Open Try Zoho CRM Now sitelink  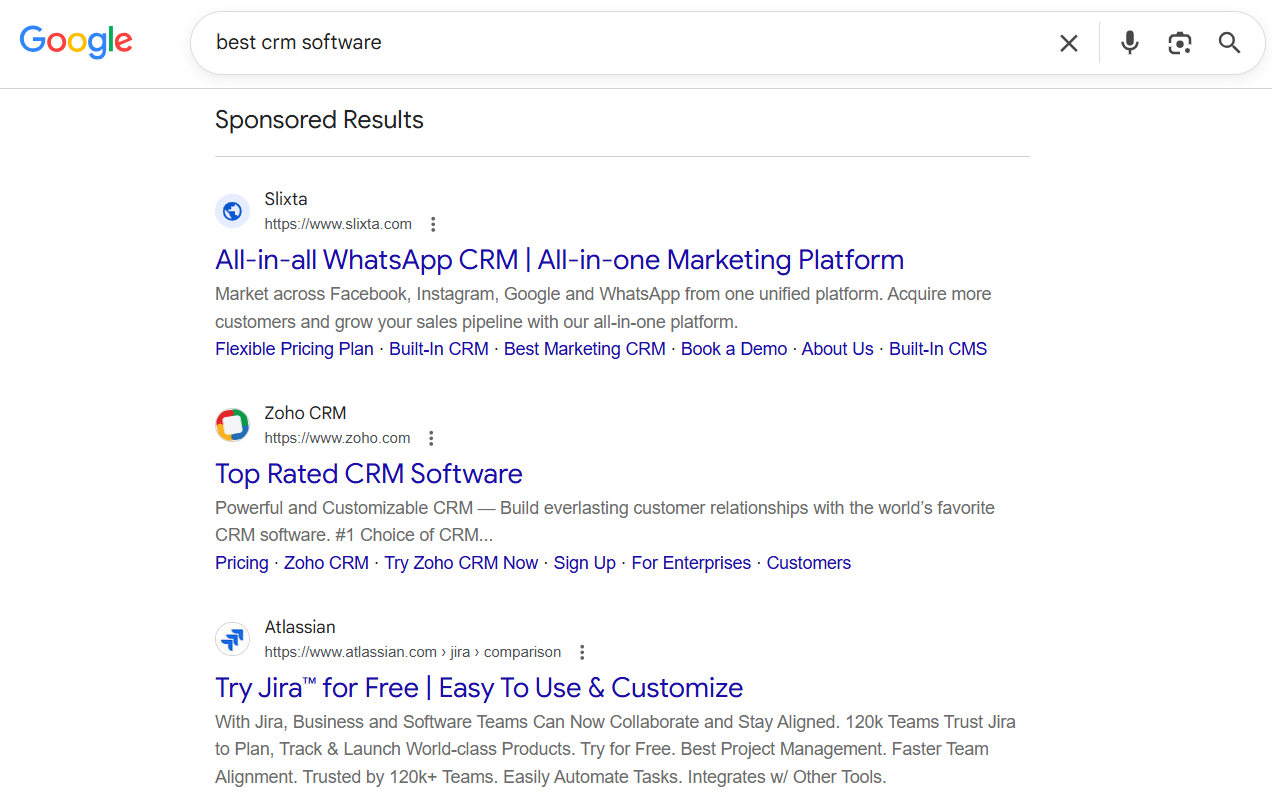pos(461,563)
